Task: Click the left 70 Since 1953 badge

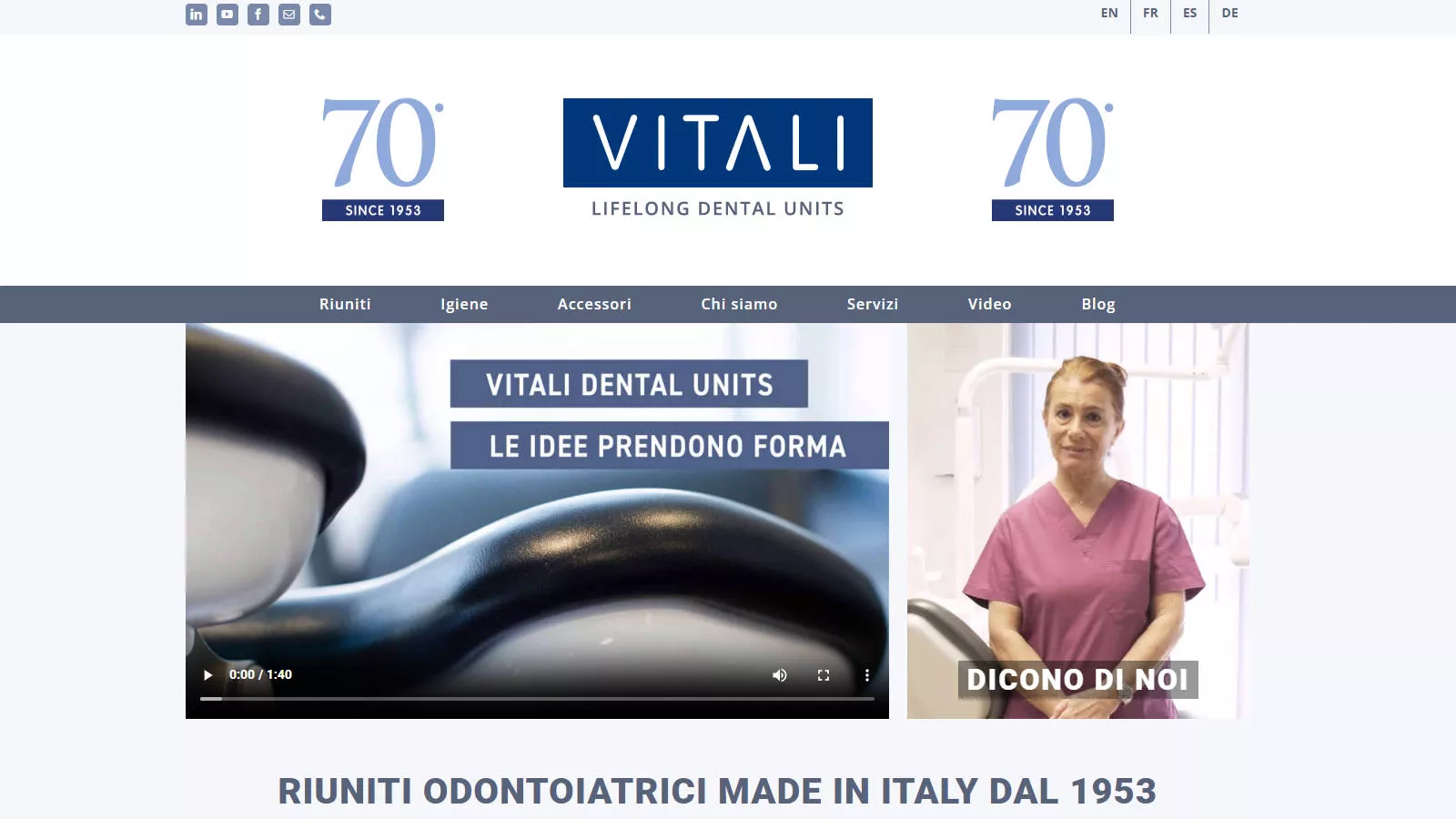Action: (383, 158)
